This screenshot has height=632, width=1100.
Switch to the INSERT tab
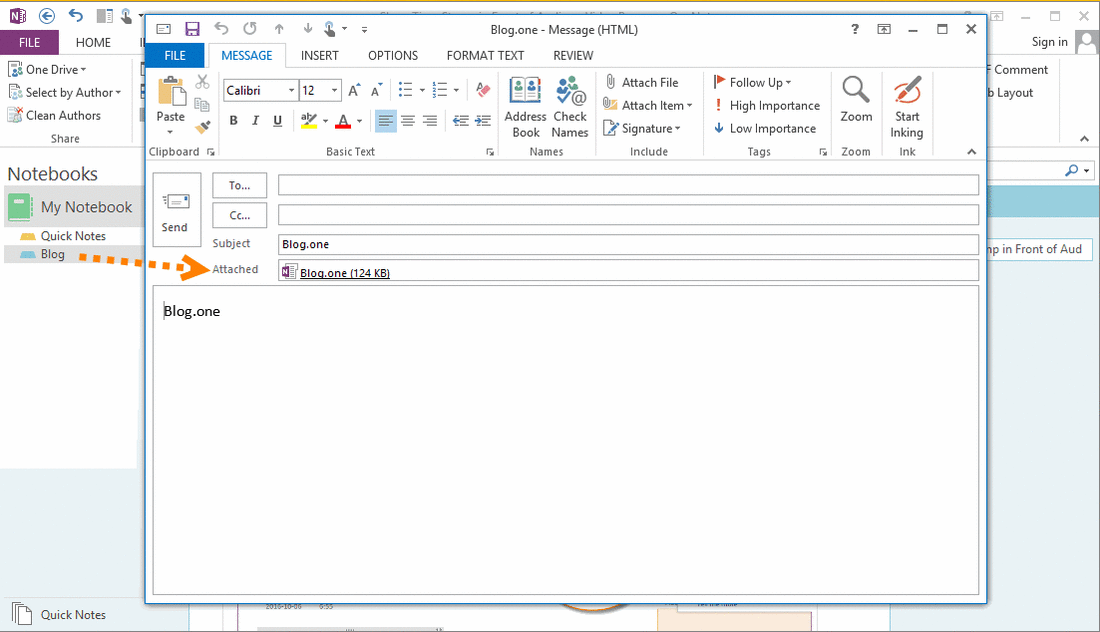[320, 55]
